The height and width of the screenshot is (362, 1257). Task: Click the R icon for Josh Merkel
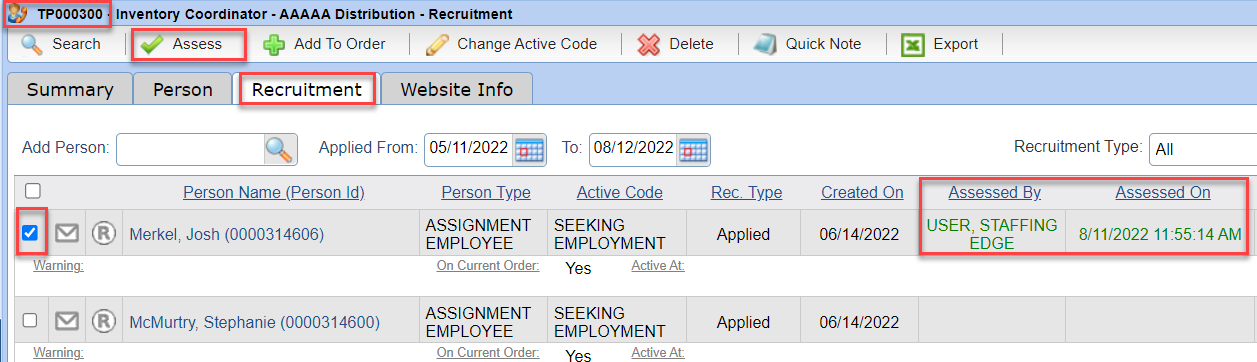coord(103,234)
